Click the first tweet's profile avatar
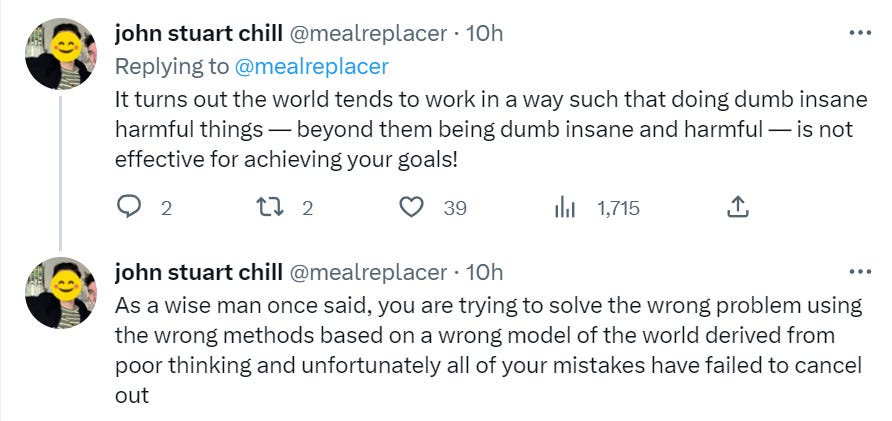 (60, 53)
